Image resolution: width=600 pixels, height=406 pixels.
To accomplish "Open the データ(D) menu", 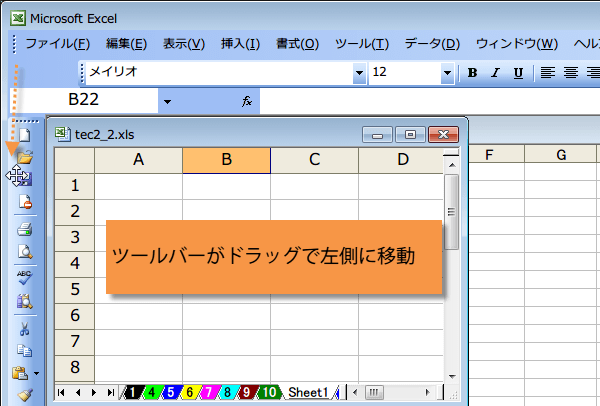I will (432, 44).
